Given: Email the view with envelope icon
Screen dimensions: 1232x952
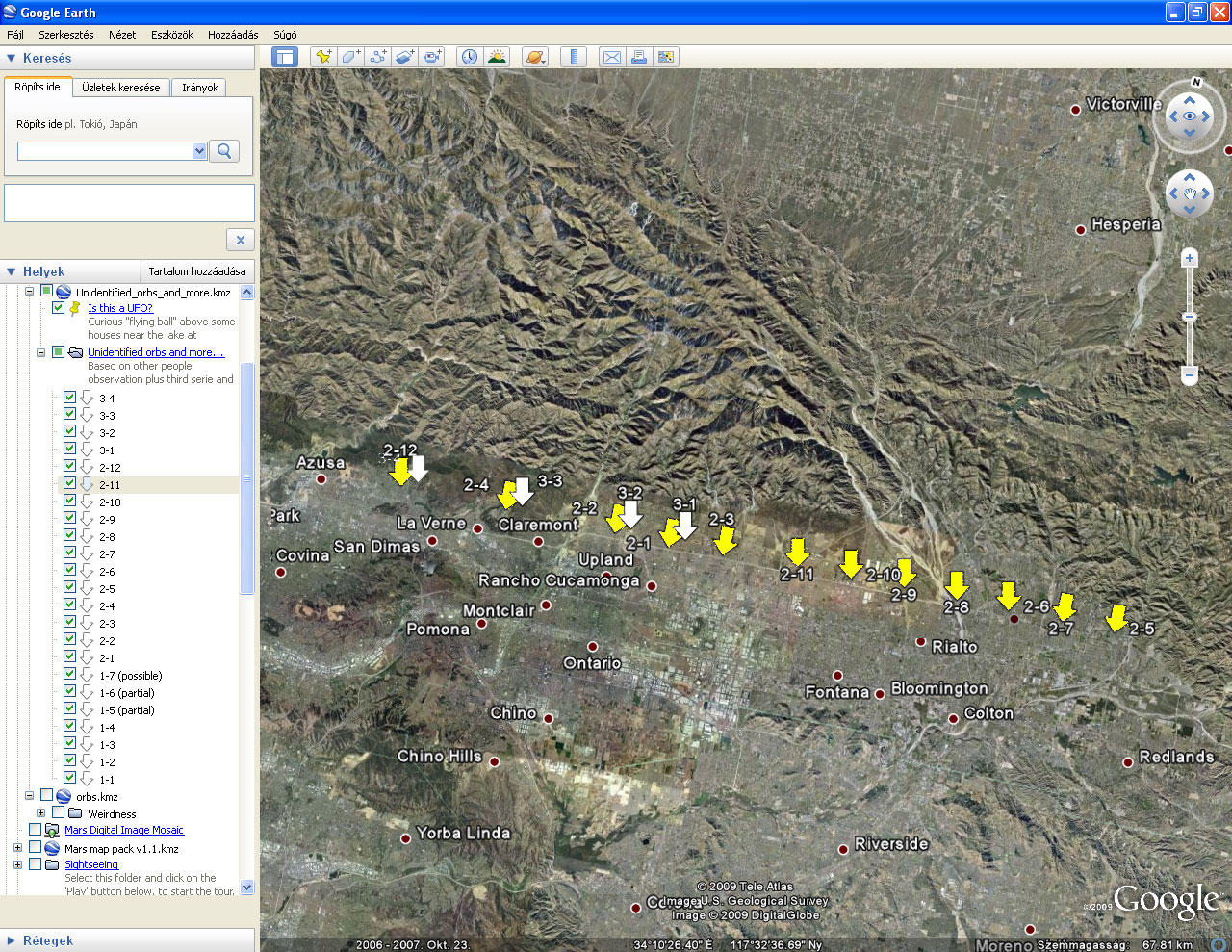Looking at the screenshot, I should pyautogui.click(x=611, y=57).
